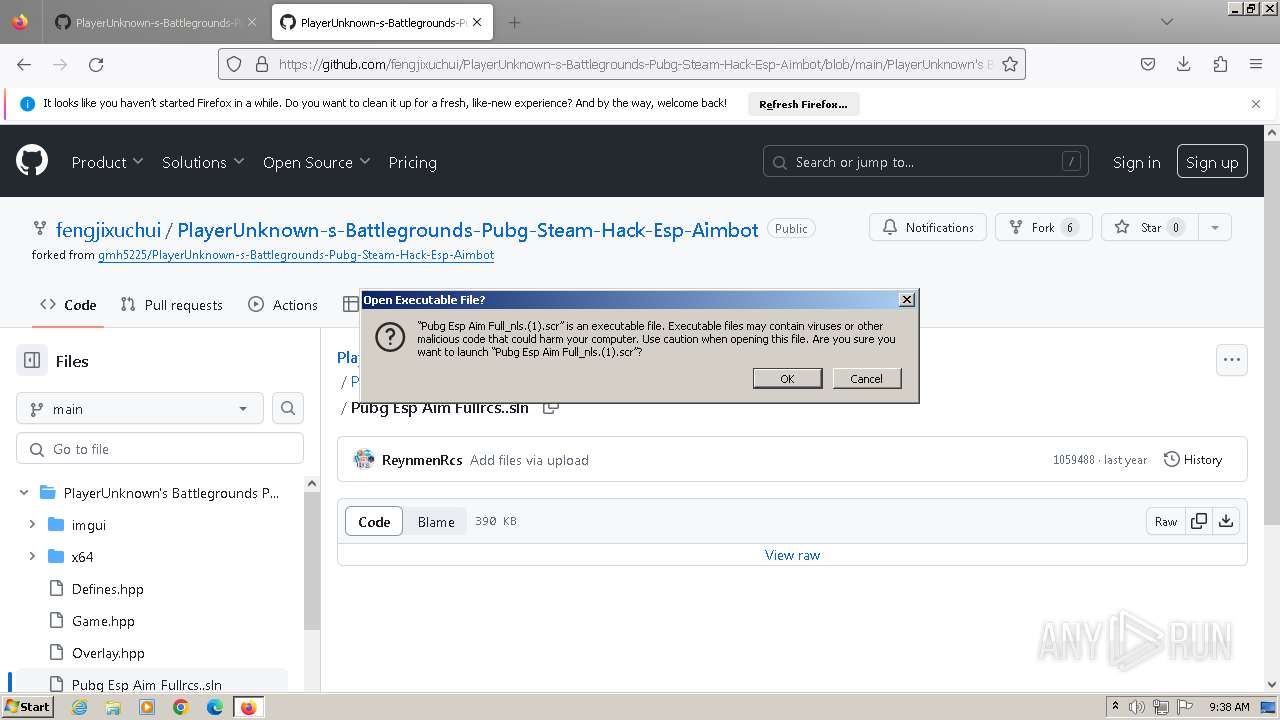The image size is (1280, 720).
Task: Close the Open Executable File dialog
Action: pos(906,299)
